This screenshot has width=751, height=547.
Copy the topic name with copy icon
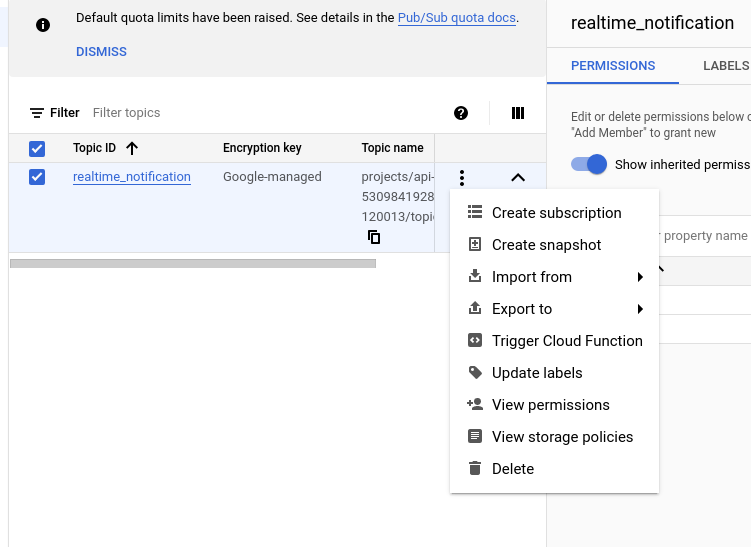(x=374, y=237)
